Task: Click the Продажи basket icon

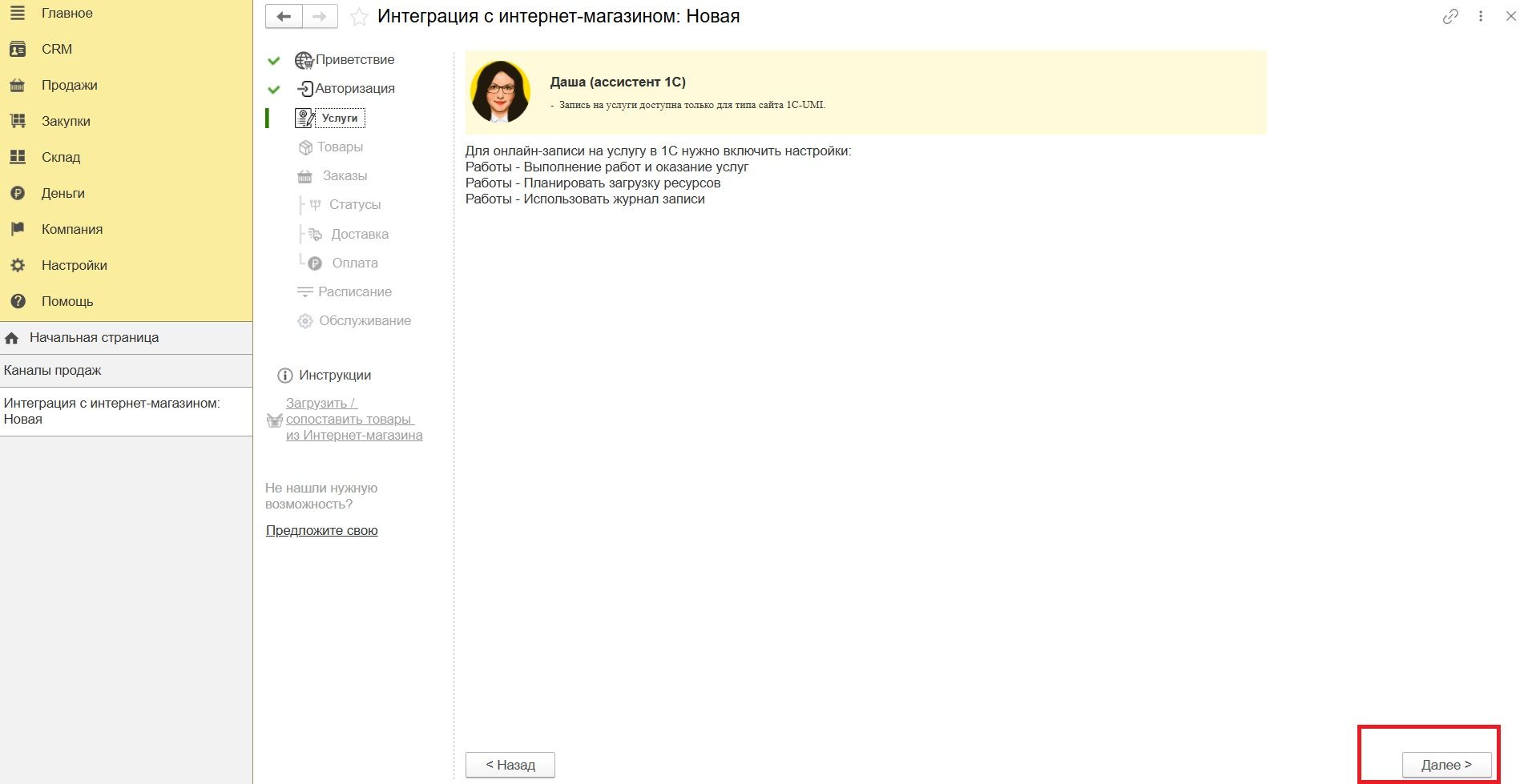Action: point(18,85)
